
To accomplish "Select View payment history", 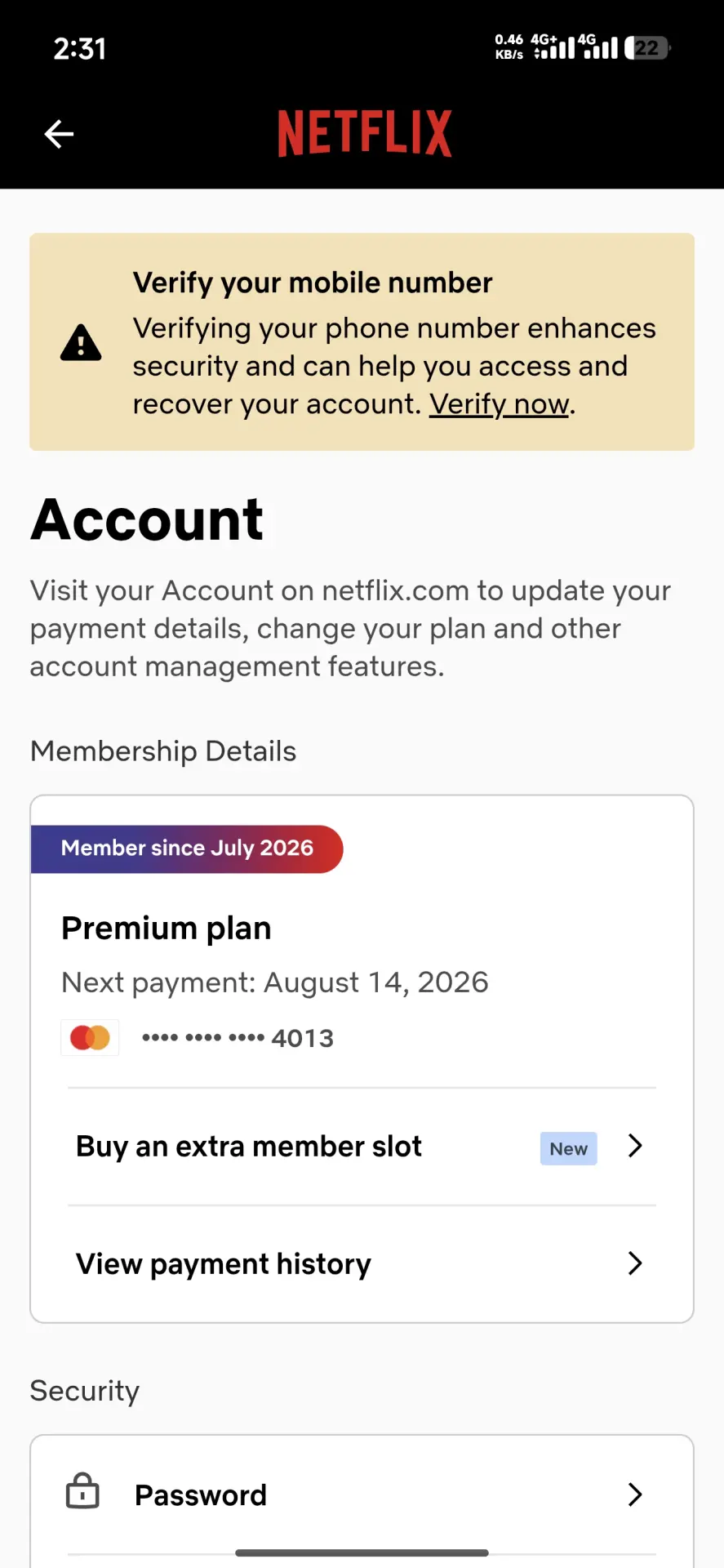I will [x=362, y=1264].
